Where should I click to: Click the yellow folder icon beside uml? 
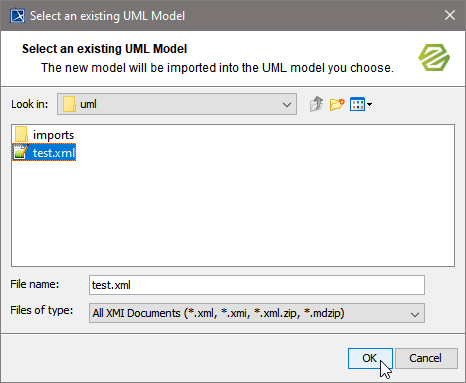click(x=70, y=104)
